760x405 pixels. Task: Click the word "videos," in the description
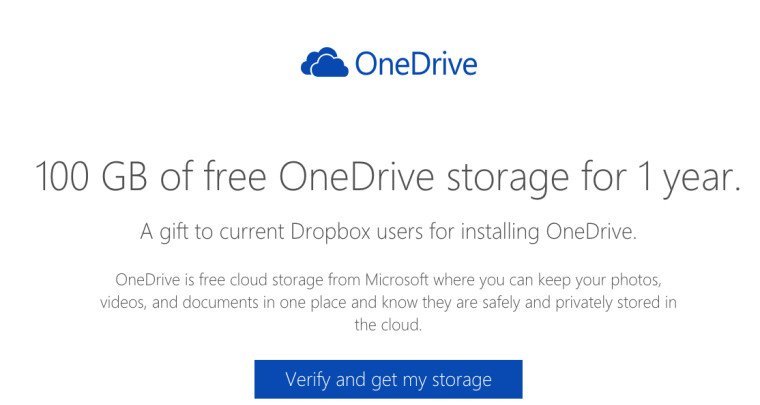click(x=123, y=302)
